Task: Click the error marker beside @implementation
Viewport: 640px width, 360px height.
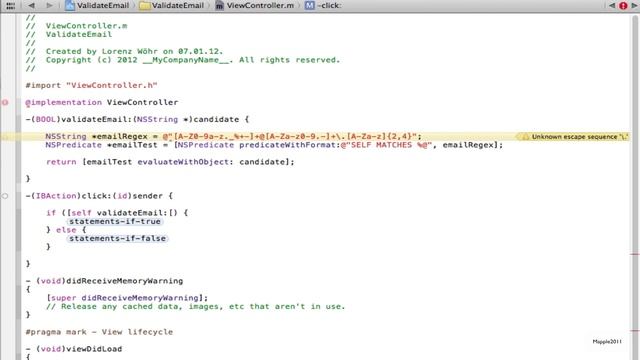Action: coord(5,102)
